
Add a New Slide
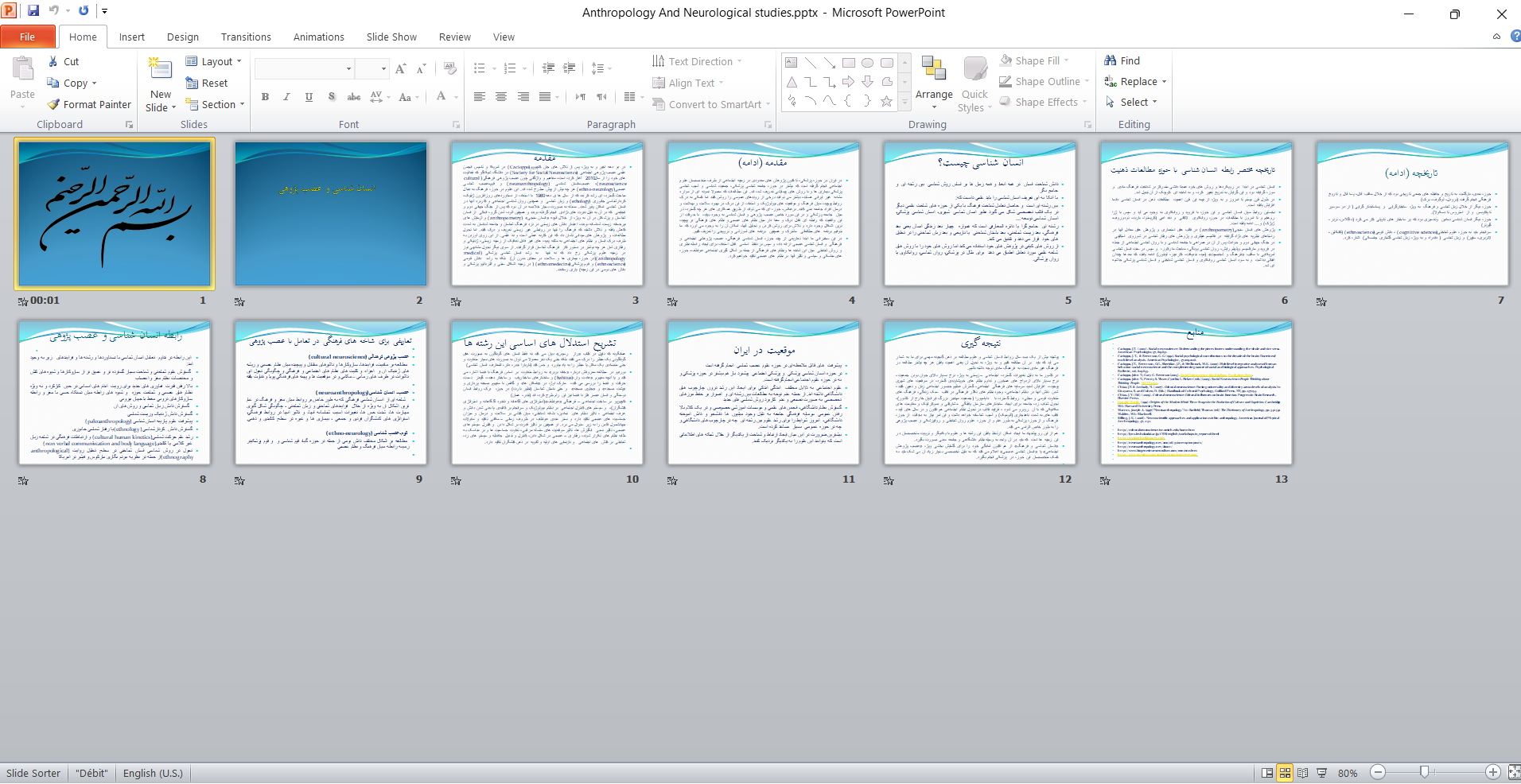pos(160,84)
